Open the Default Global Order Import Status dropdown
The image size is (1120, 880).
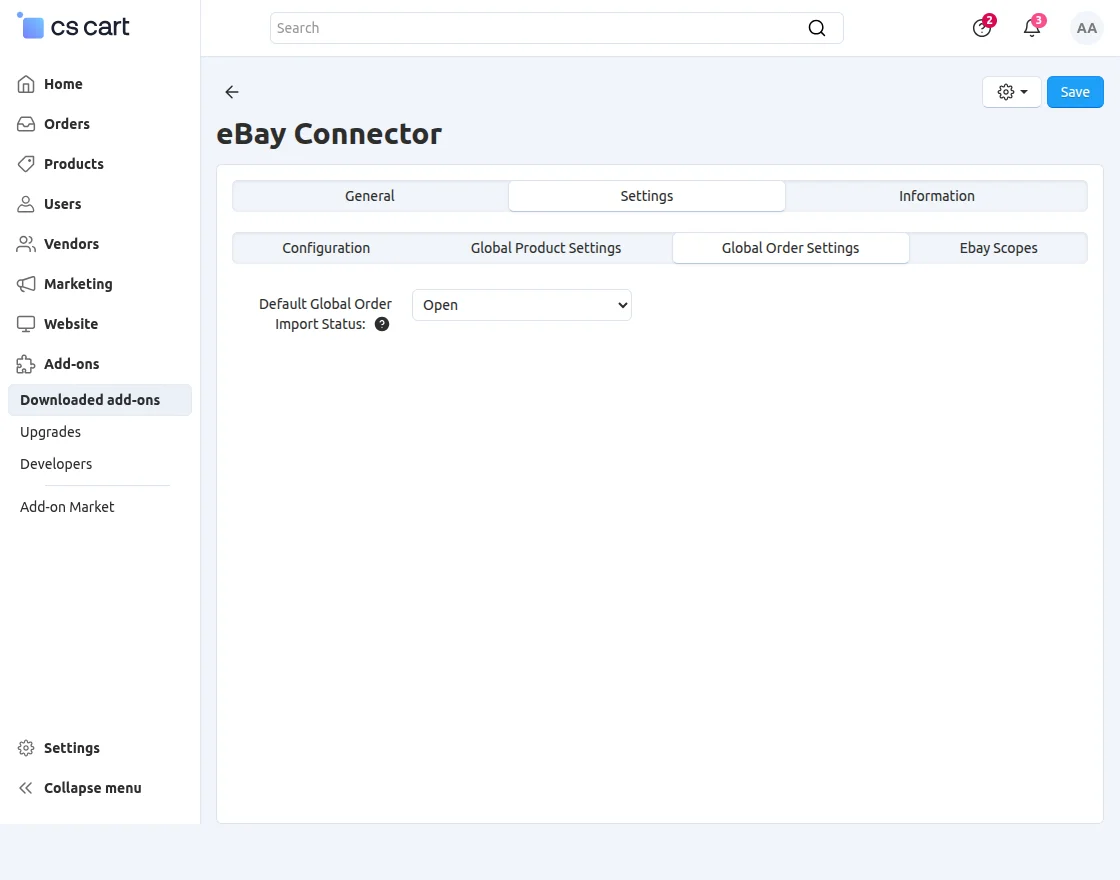click(x=521, y=305)
